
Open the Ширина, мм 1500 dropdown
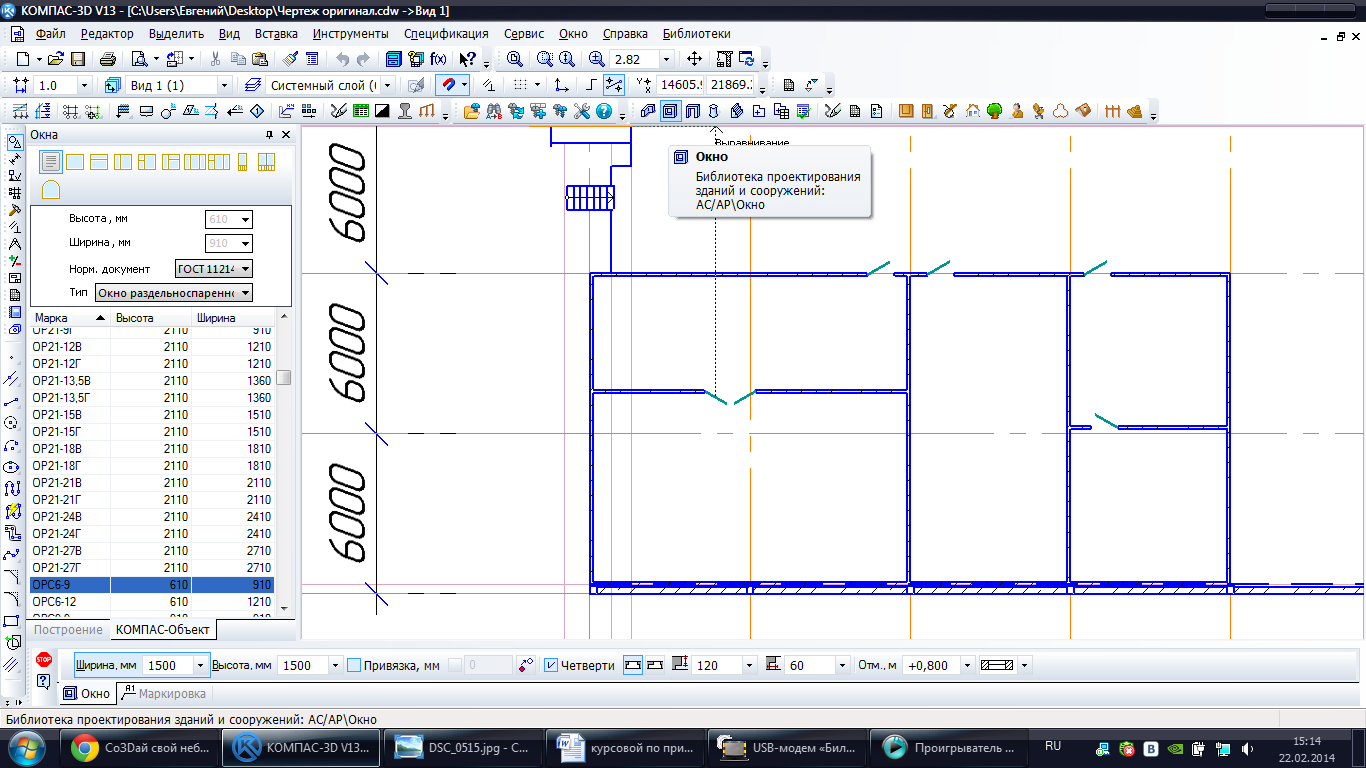click(201, 665)
